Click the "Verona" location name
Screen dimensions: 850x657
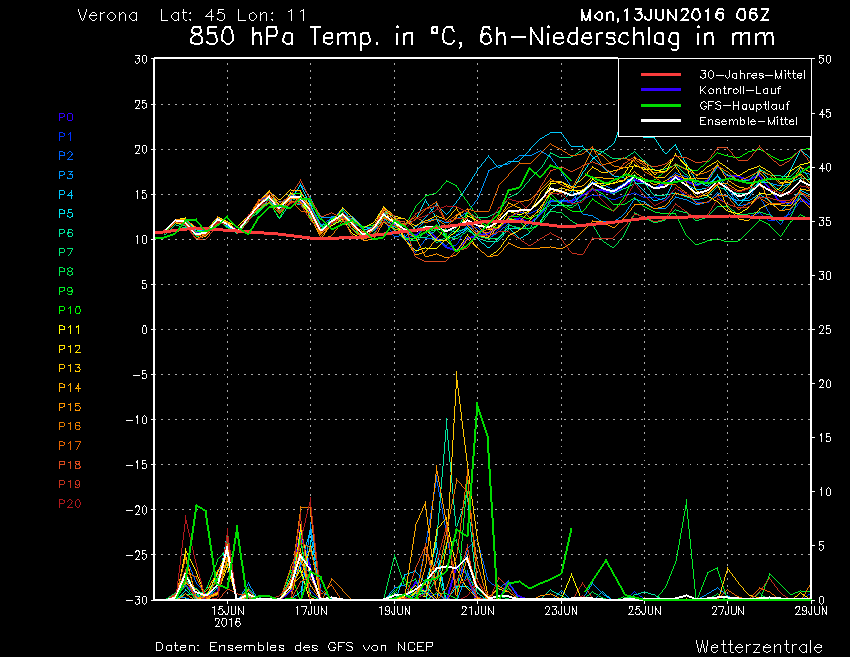coord(108,15)
